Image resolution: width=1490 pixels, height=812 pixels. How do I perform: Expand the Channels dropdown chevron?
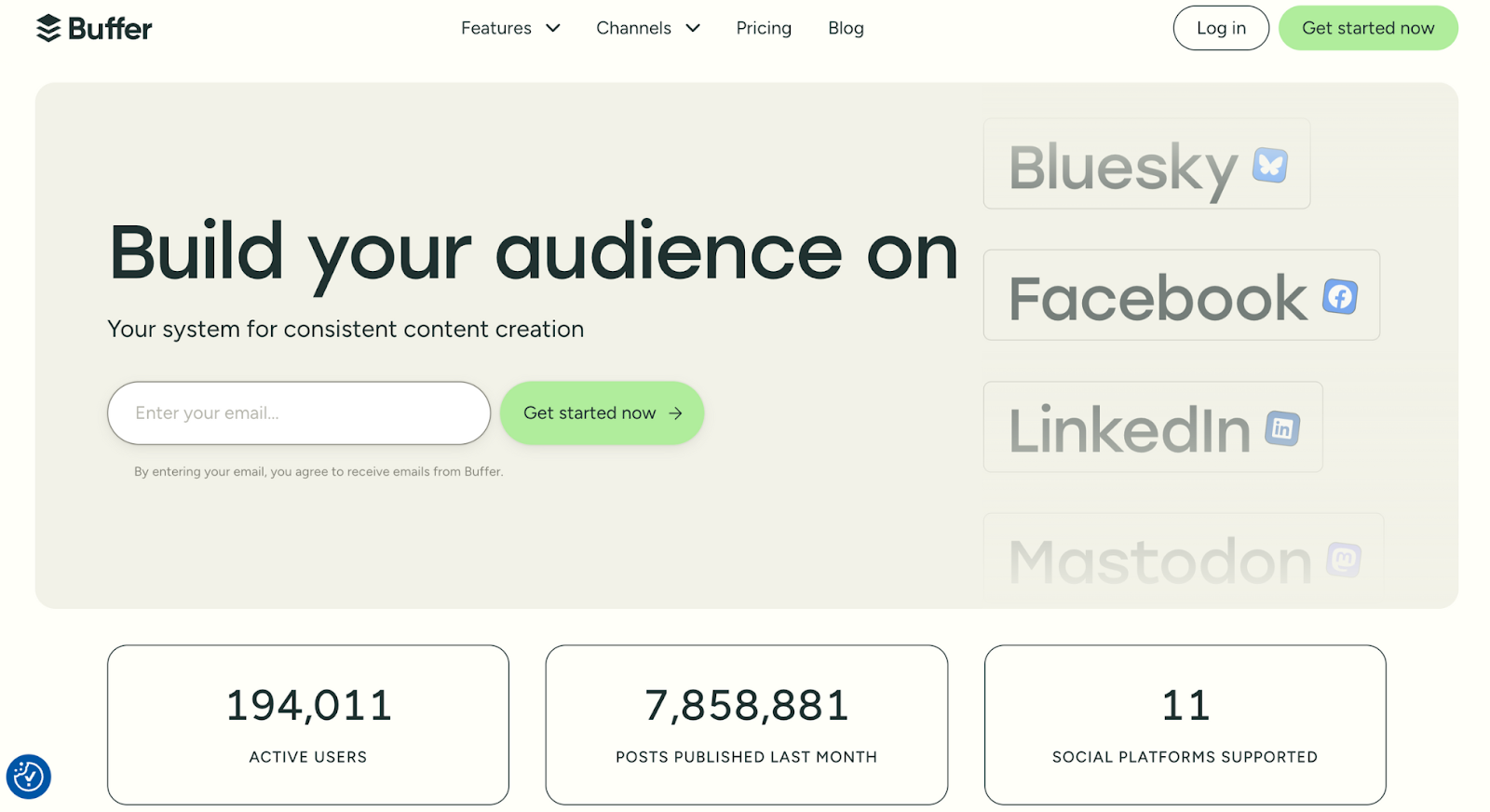click(x=693, y=28)
